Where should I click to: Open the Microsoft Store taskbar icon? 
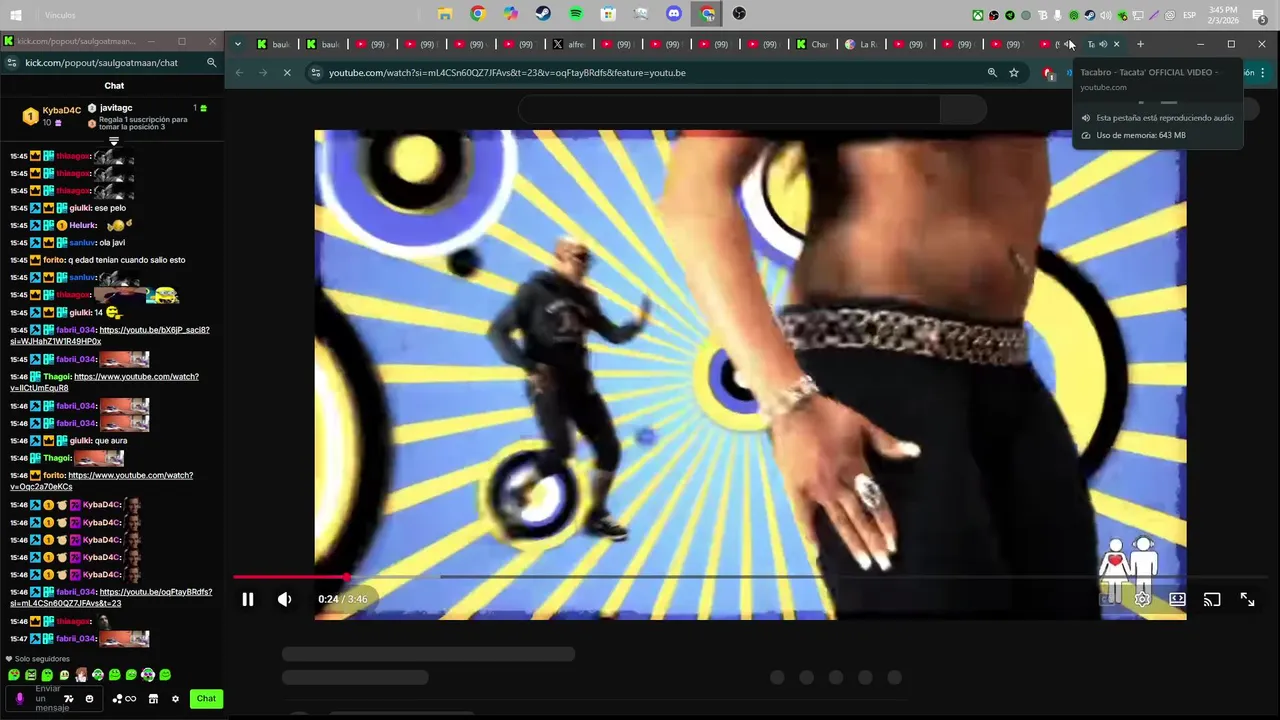click(x=608, y=14)
